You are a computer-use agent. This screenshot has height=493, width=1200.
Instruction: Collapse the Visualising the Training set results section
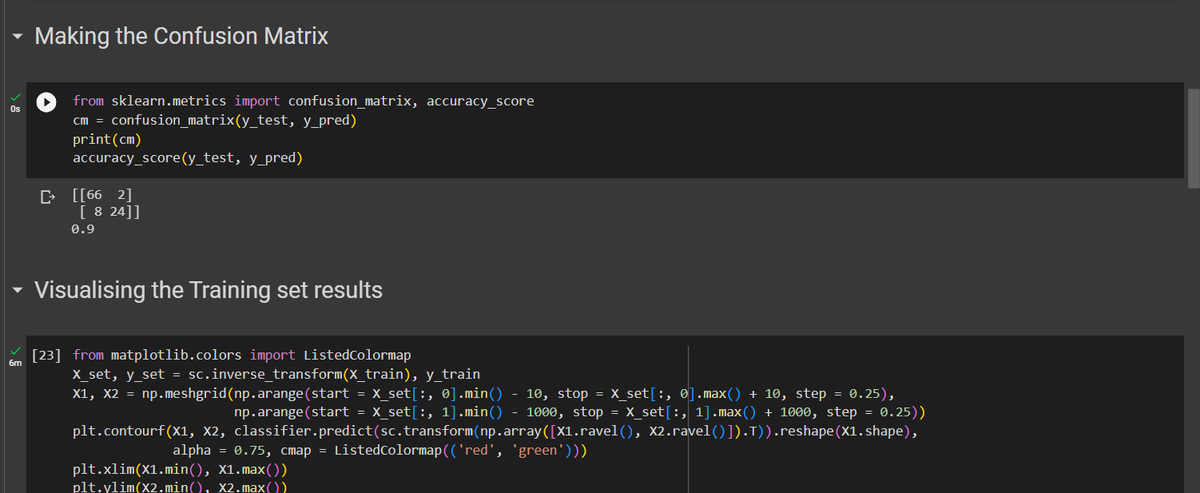(x=15, y=291)
